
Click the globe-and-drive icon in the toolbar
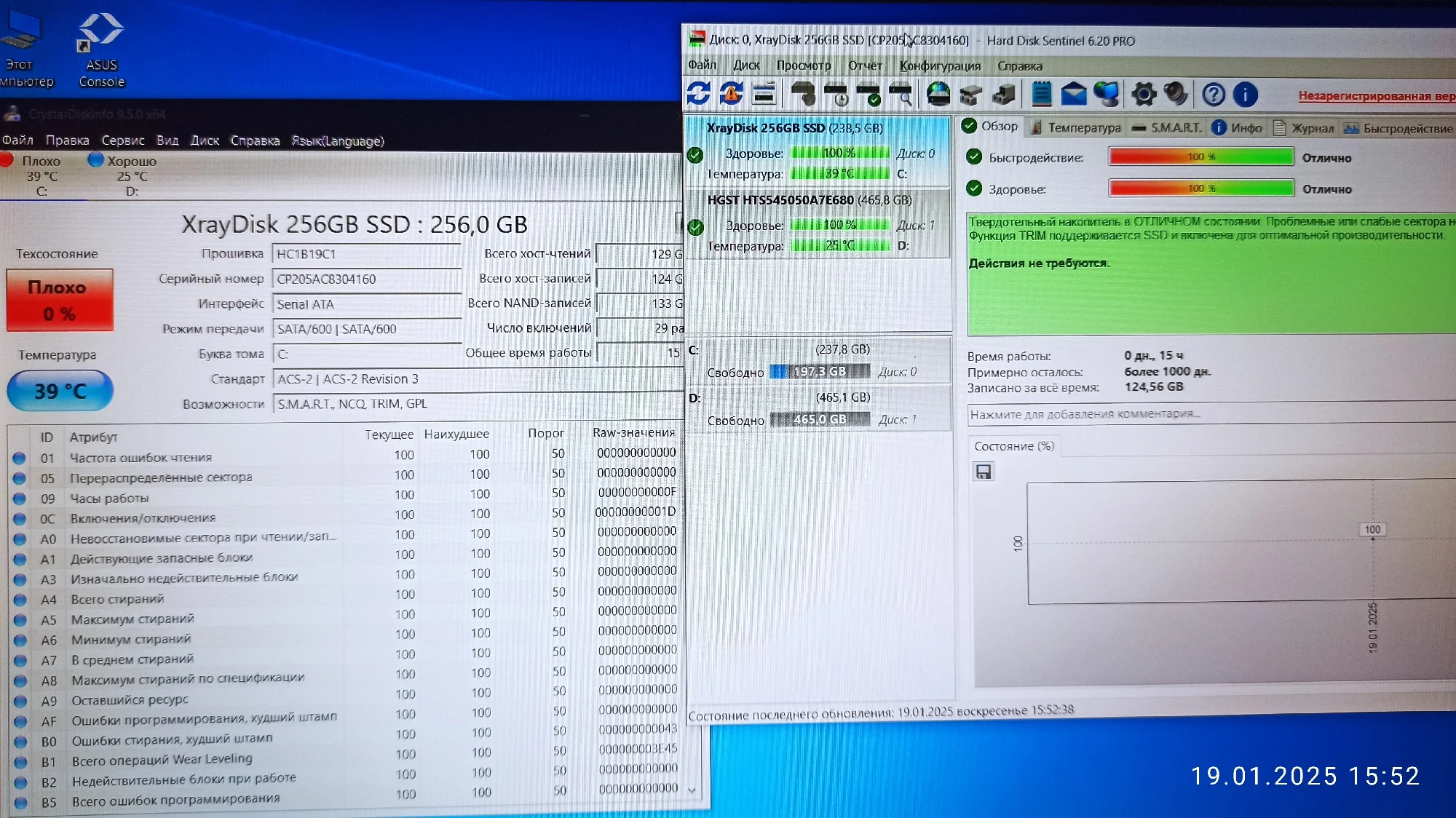[x=938, y=94]
